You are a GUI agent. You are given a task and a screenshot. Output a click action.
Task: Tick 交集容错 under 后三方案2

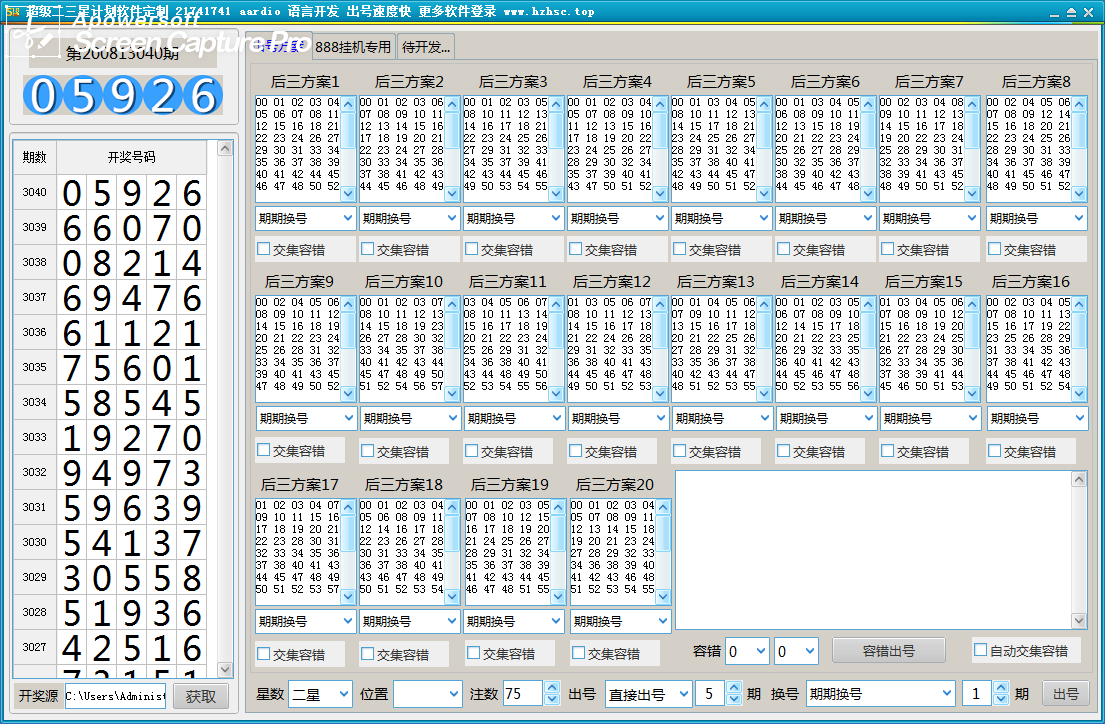point(368,249)
